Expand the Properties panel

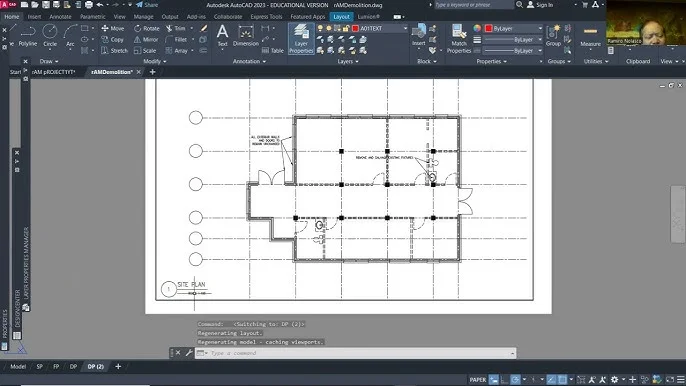[491, 61]
